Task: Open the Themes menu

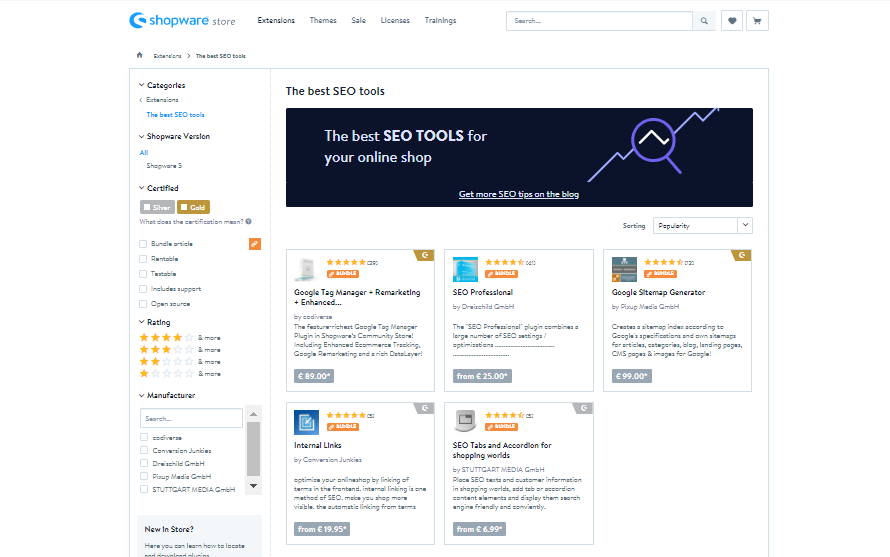Action: click(x=323, y=20)
